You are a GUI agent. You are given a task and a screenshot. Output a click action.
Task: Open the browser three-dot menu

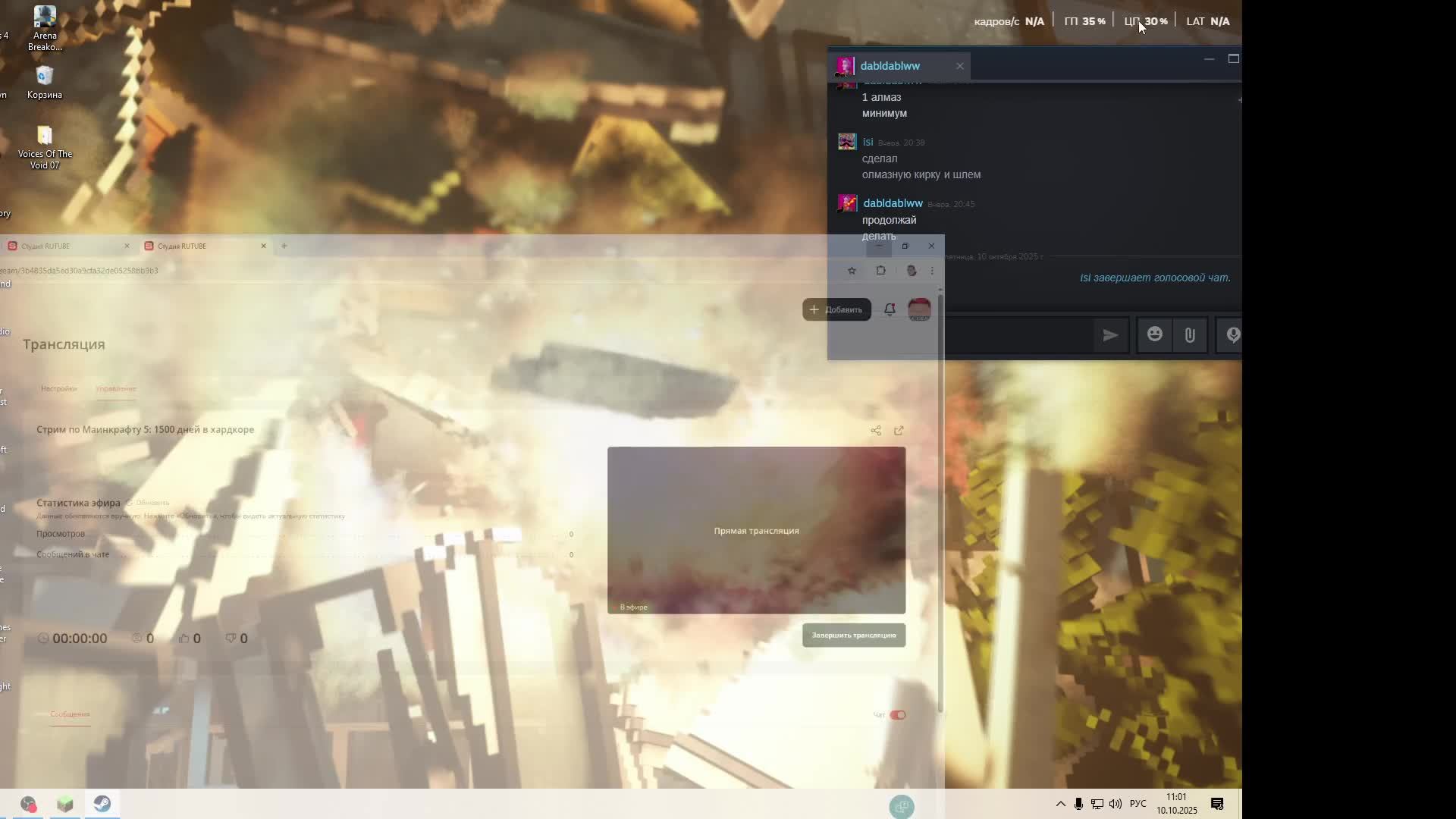pyautogui.click(x=932, y=271)
